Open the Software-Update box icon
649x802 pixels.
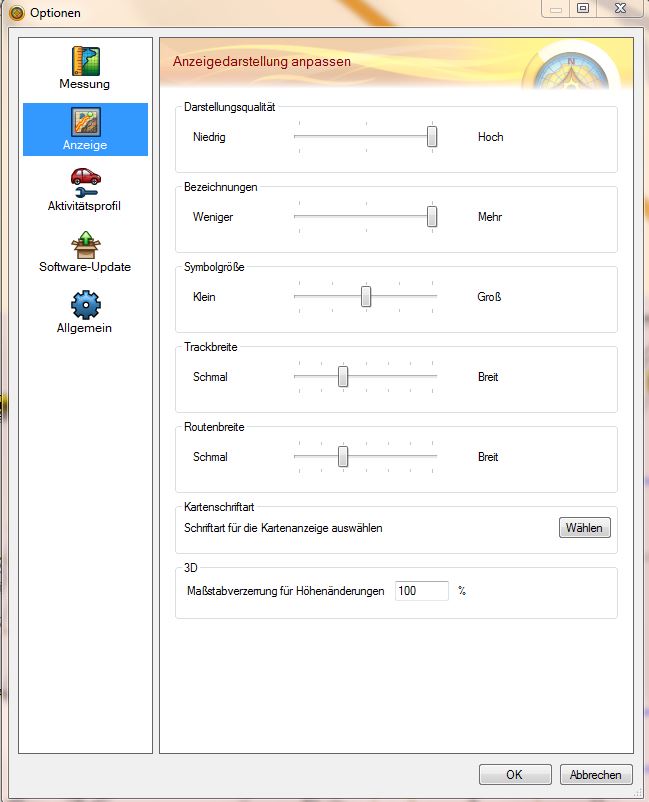85,244
